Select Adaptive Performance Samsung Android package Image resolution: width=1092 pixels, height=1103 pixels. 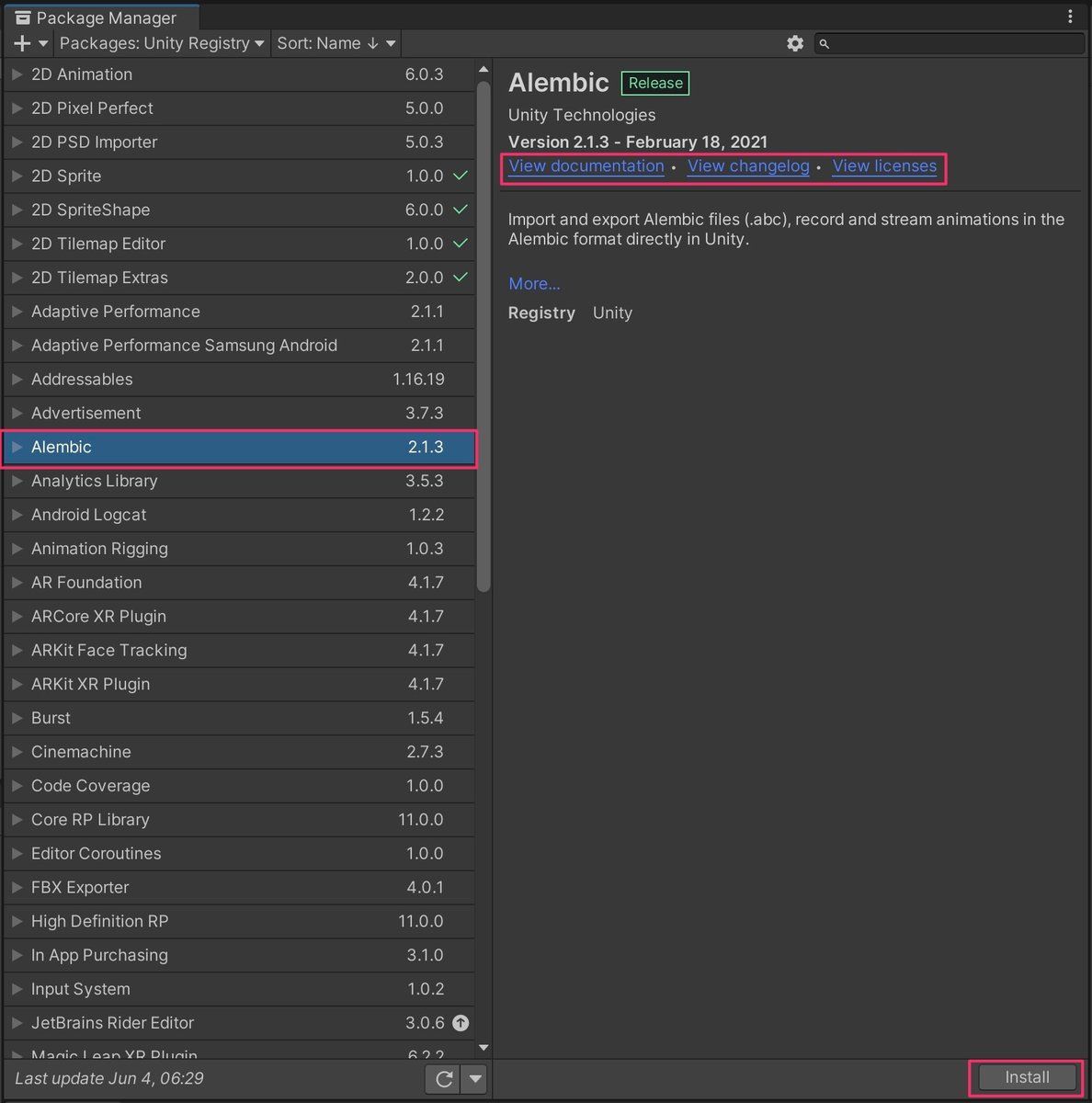[x=239, y=346]
